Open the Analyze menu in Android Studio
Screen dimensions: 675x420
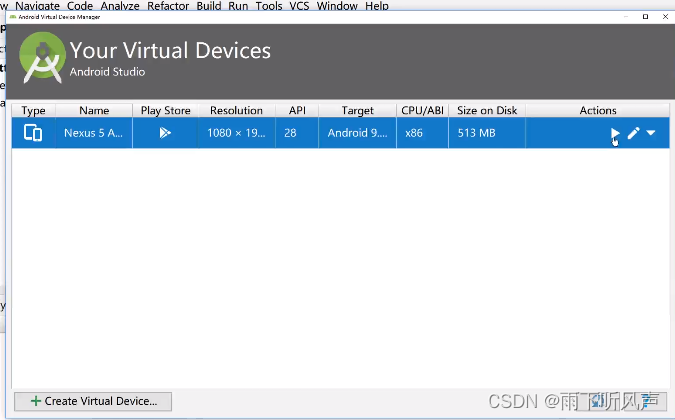(x=120, y=6)
